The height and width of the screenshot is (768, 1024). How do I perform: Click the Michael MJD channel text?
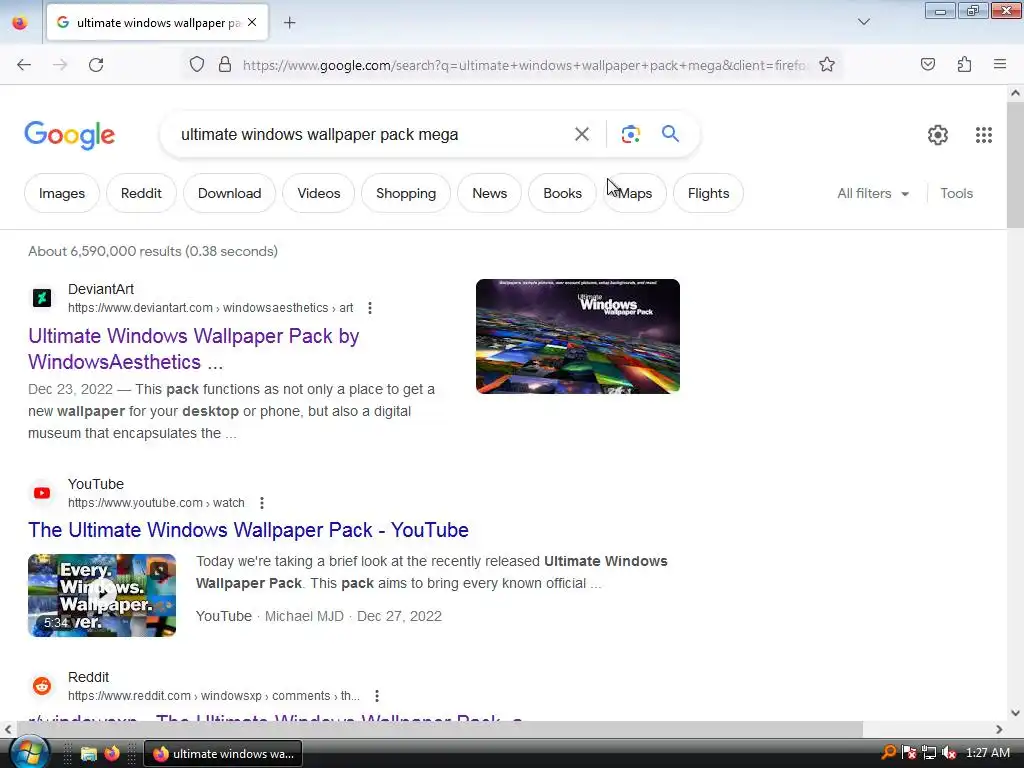pos(304,616)
